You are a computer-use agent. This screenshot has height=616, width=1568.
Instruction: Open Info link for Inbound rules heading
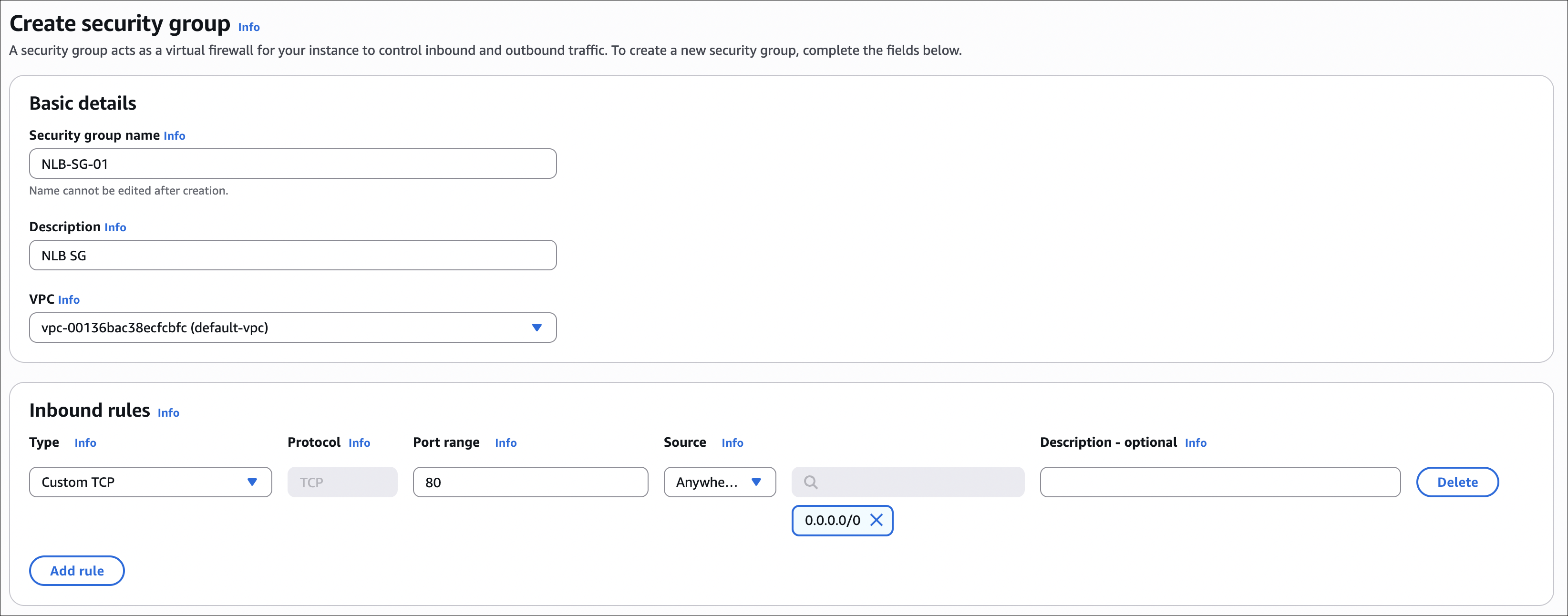click(x=168, y=413)
